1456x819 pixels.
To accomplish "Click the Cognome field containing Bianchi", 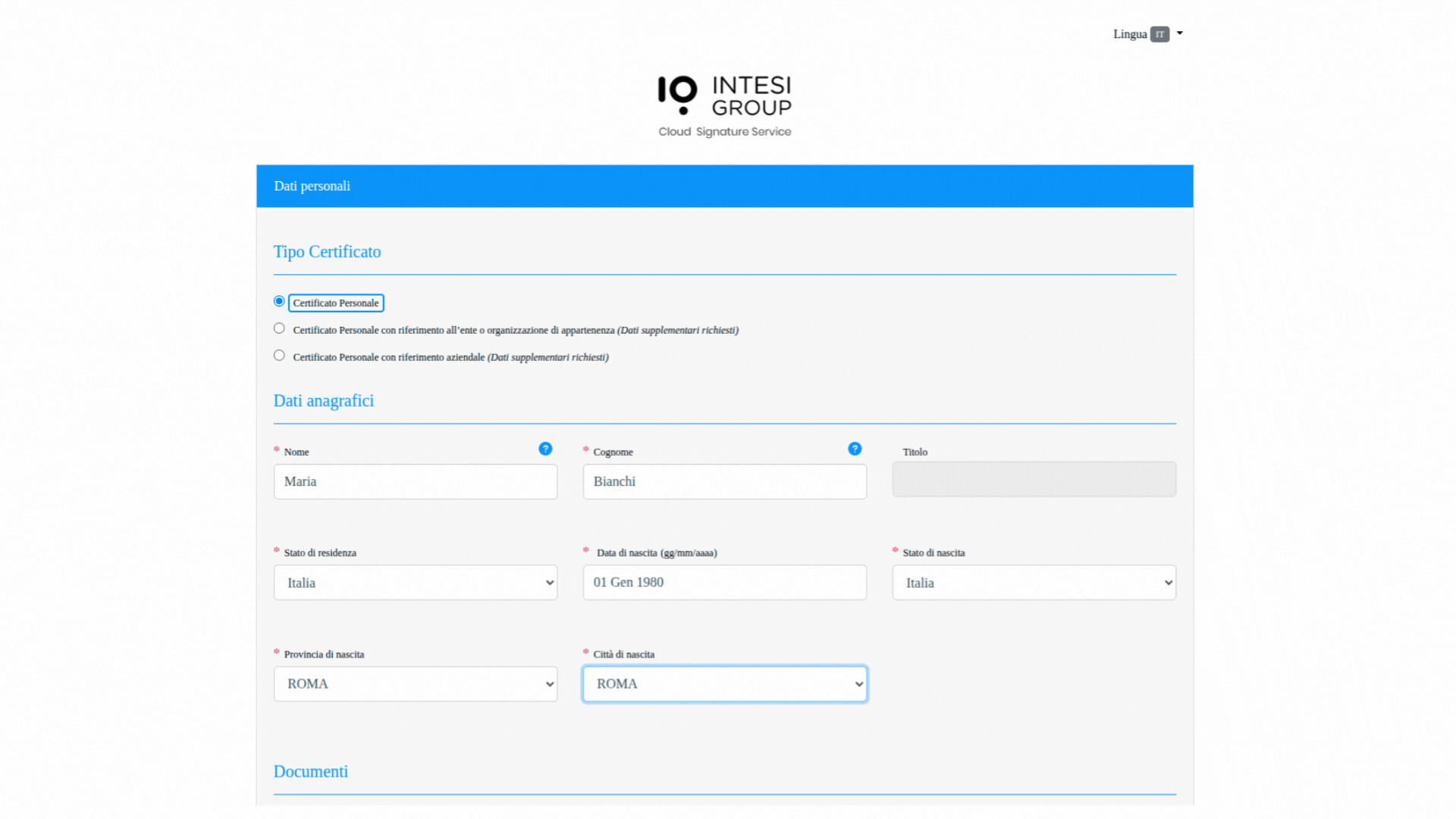I will click(x=724, y=482).
